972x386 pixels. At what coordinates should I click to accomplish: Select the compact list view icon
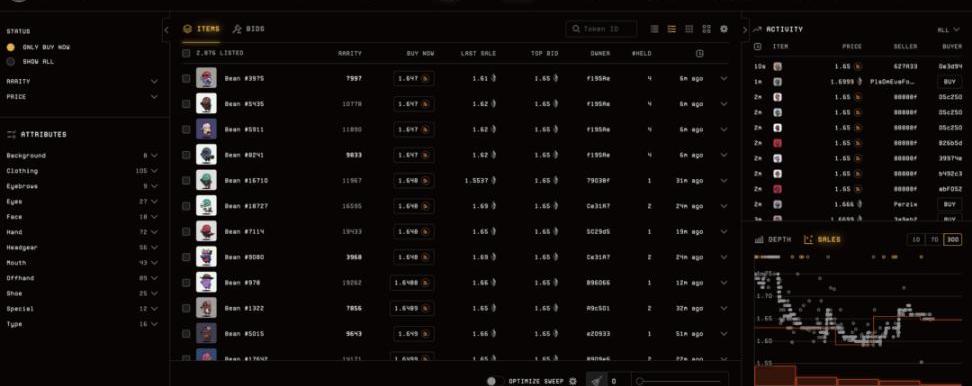[x=655, y=29]
